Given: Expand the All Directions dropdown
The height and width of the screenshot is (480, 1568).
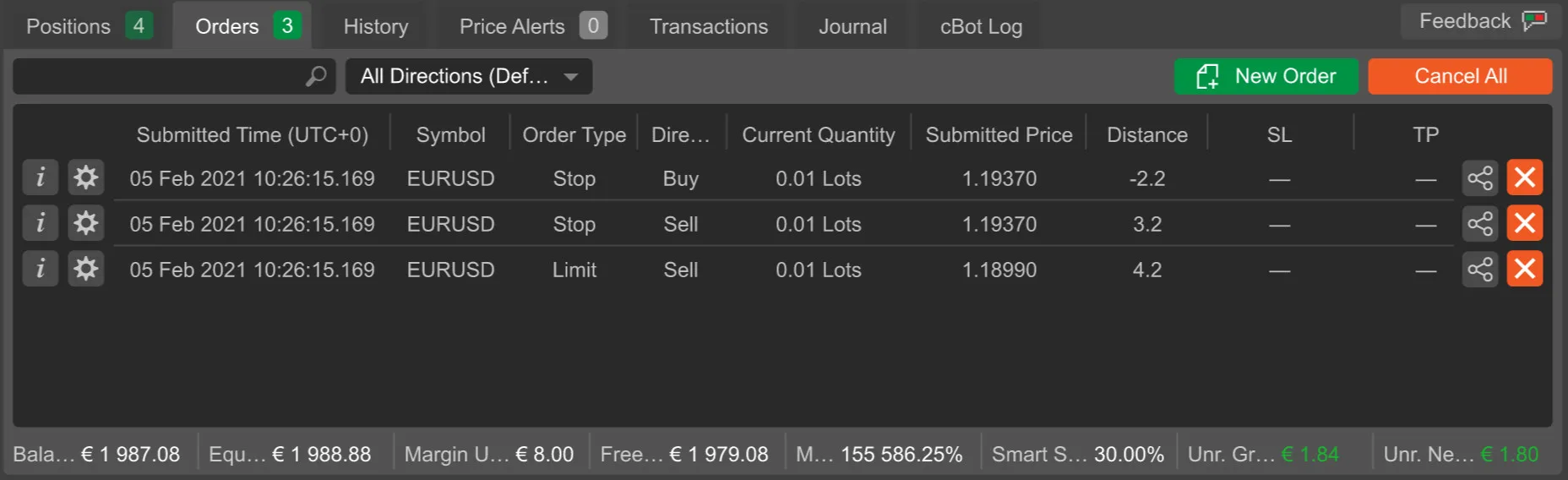Looking at the screenshot, I should click(469, 76).
